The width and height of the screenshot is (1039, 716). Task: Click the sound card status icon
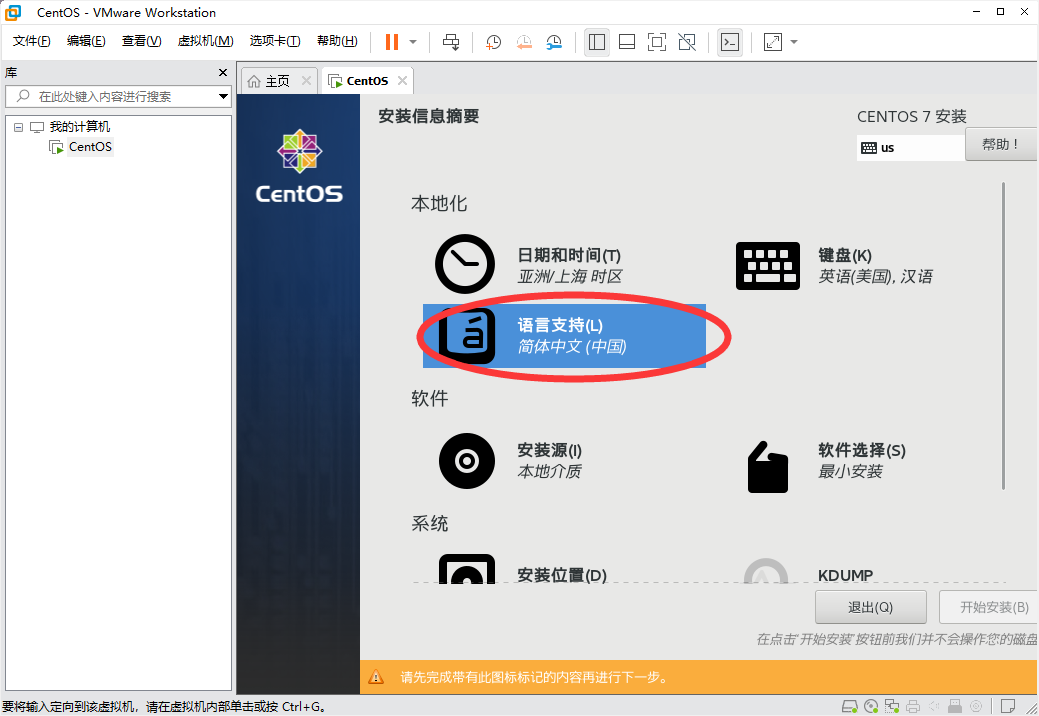point(934,706)
